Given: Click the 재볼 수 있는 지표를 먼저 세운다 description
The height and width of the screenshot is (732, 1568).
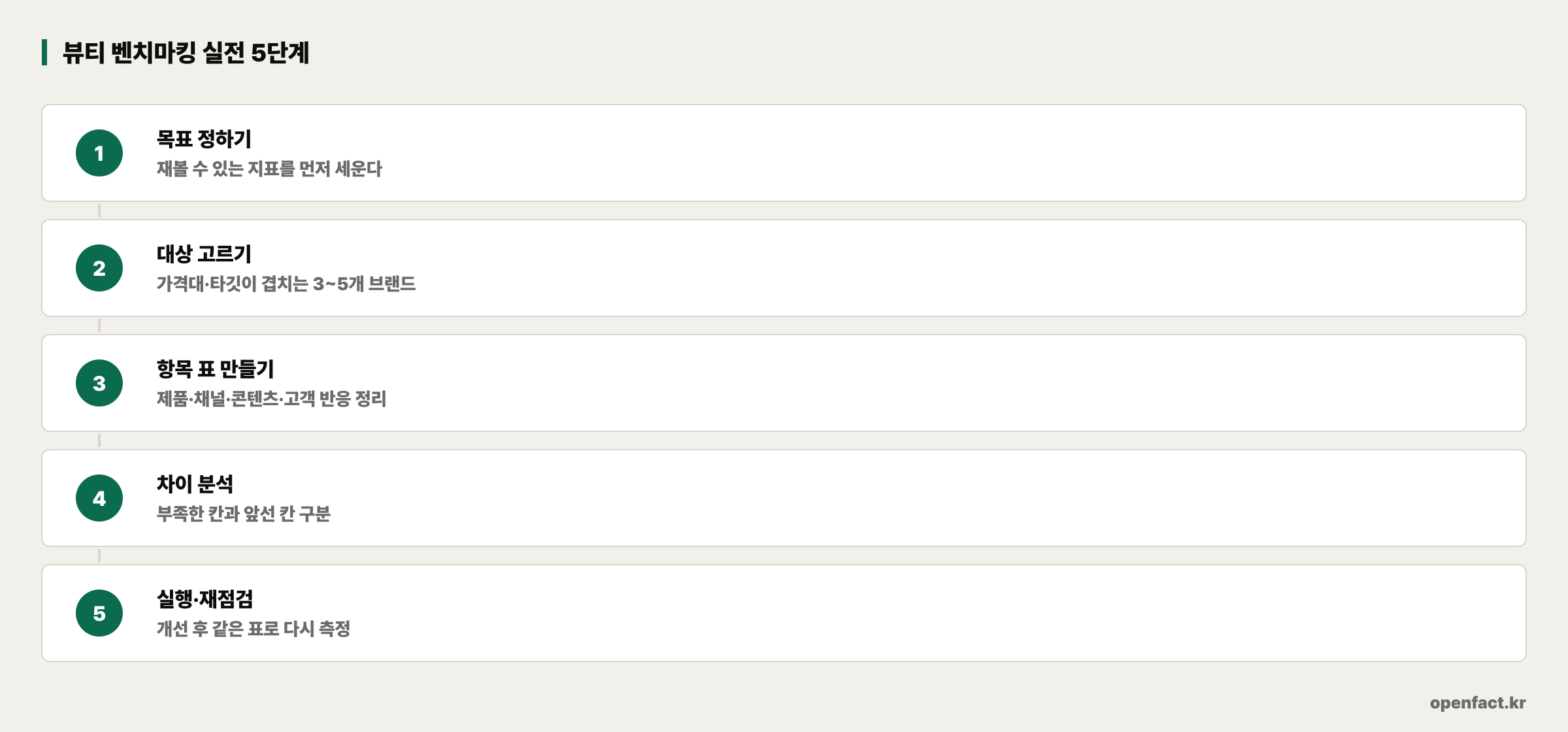Looking at the screenshot, I should pyautogui.click(x=269, y=169).
